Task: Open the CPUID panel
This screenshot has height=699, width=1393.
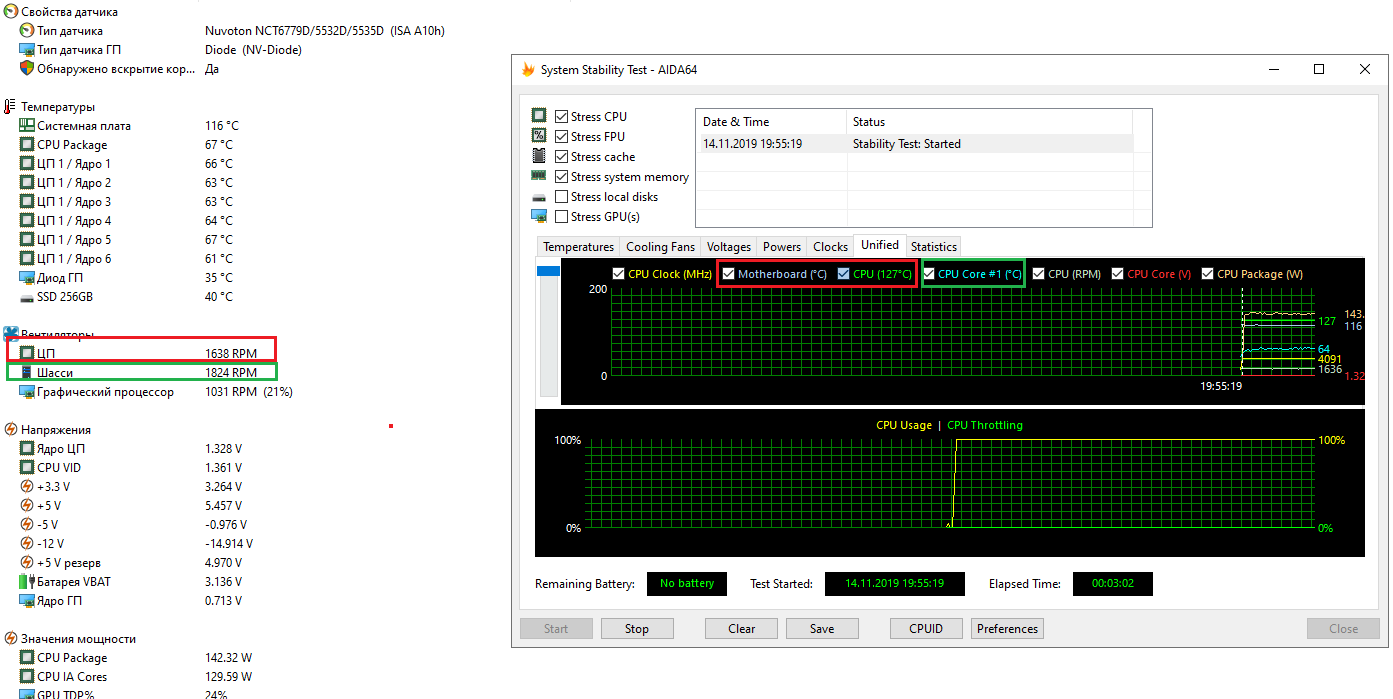Action: coord(926,629)
